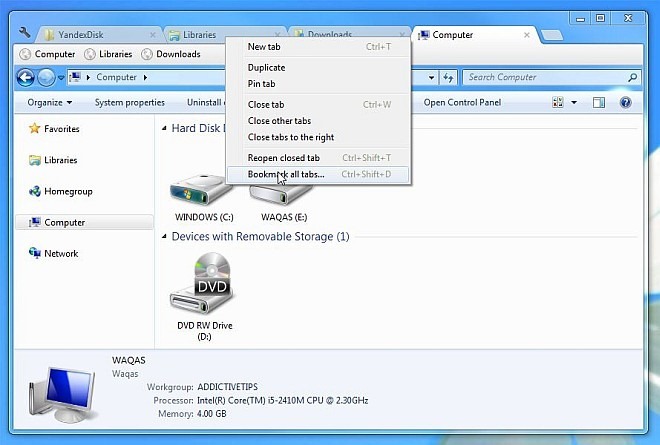This screenshot has height=445, width=660.
Task: Click the computer icon in address bar
Action: coord(75,77)
